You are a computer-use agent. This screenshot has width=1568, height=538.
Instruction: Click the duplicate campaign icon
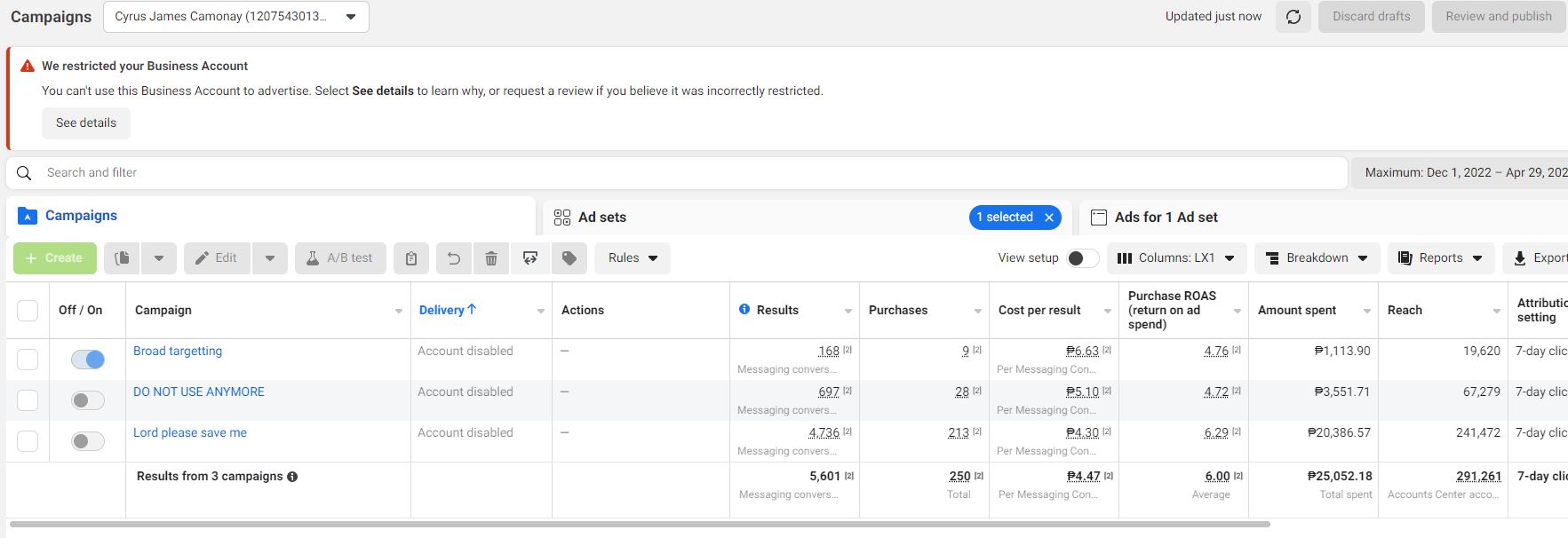pyautogui.click(x=123, y=258)
